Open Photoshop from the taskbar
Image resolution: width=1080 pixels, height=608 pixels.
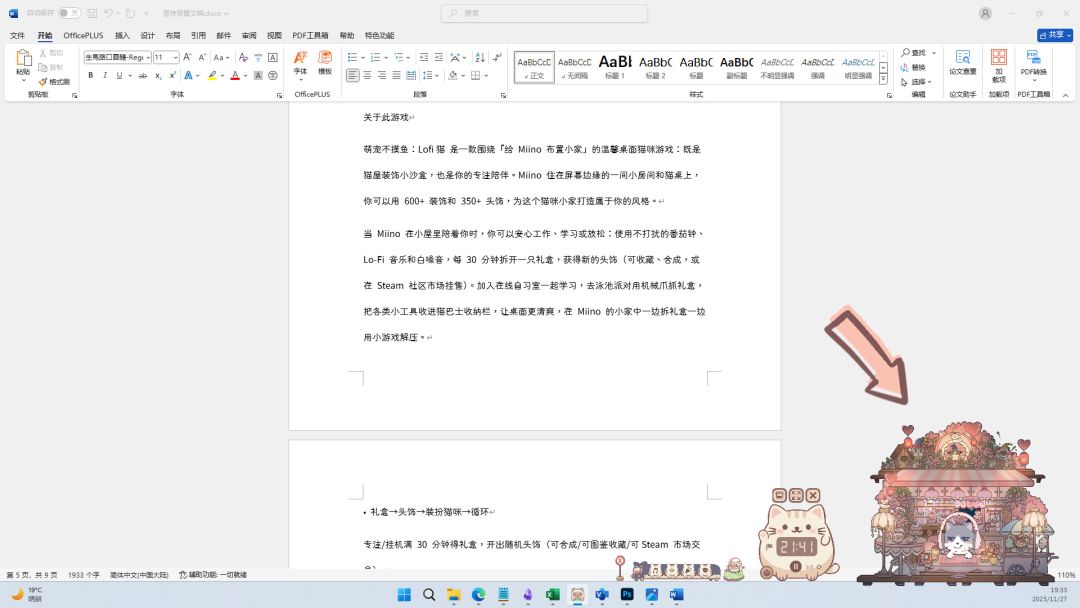[x=627, y=594]
